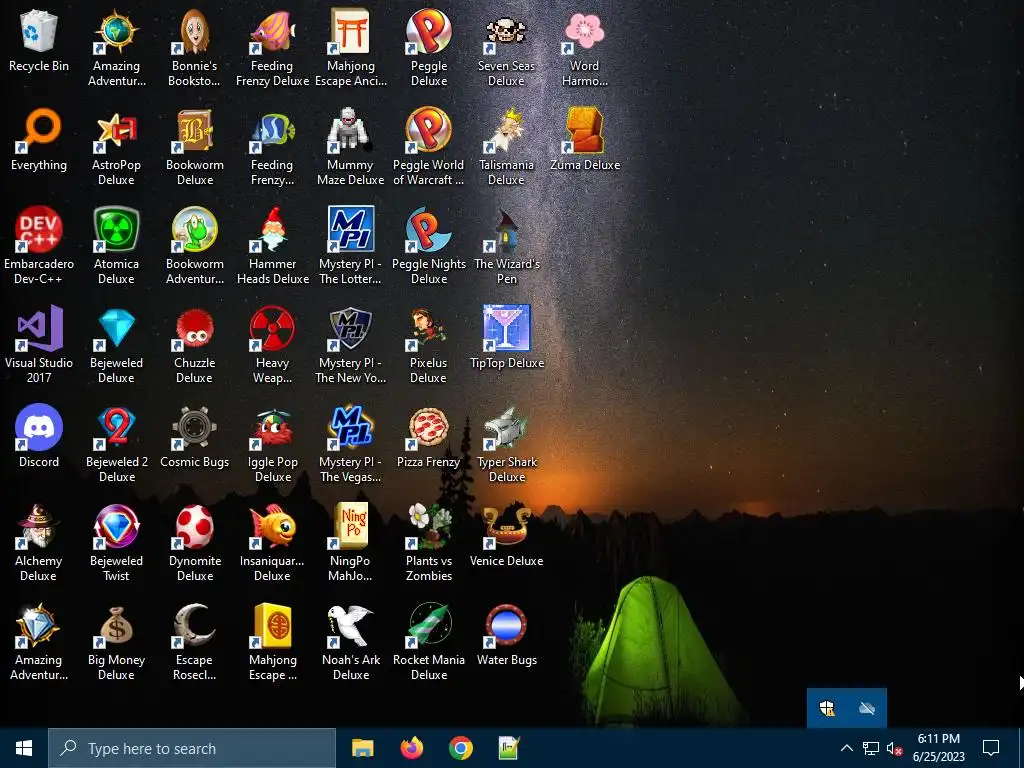Click the Cosmic Bugs gear icon
1024x768 pixels.
[195, 427]
